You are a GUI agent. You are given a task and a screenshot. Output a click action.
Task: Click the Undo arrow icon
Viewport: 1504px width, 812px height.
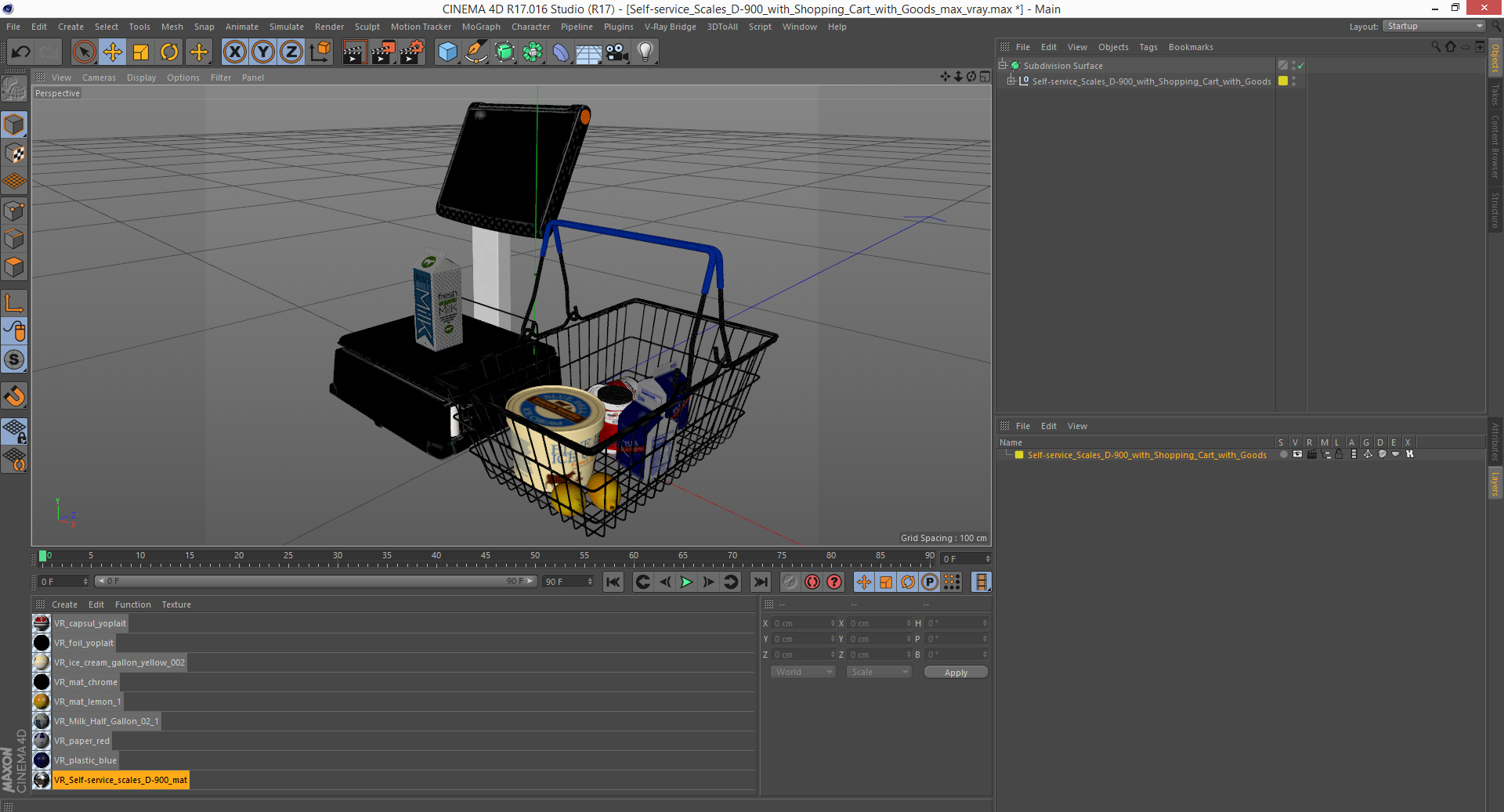[20, 52]
